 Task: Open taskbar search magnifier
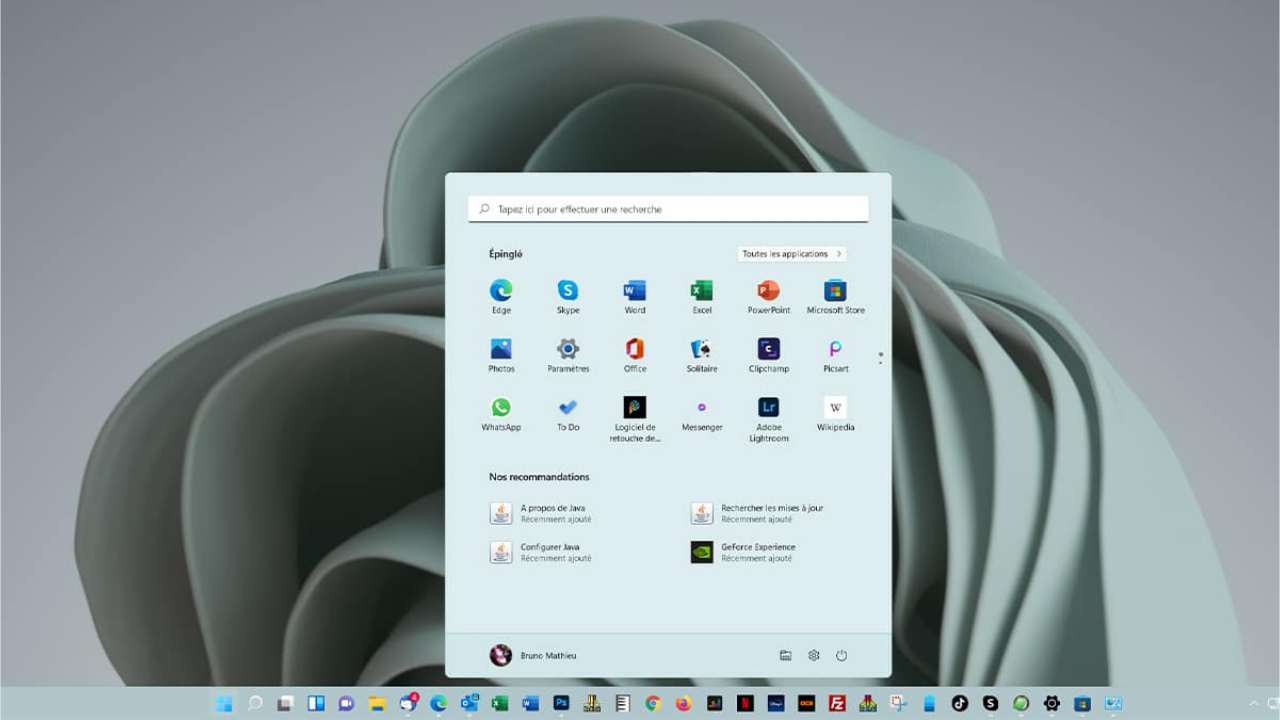(255, 703)
